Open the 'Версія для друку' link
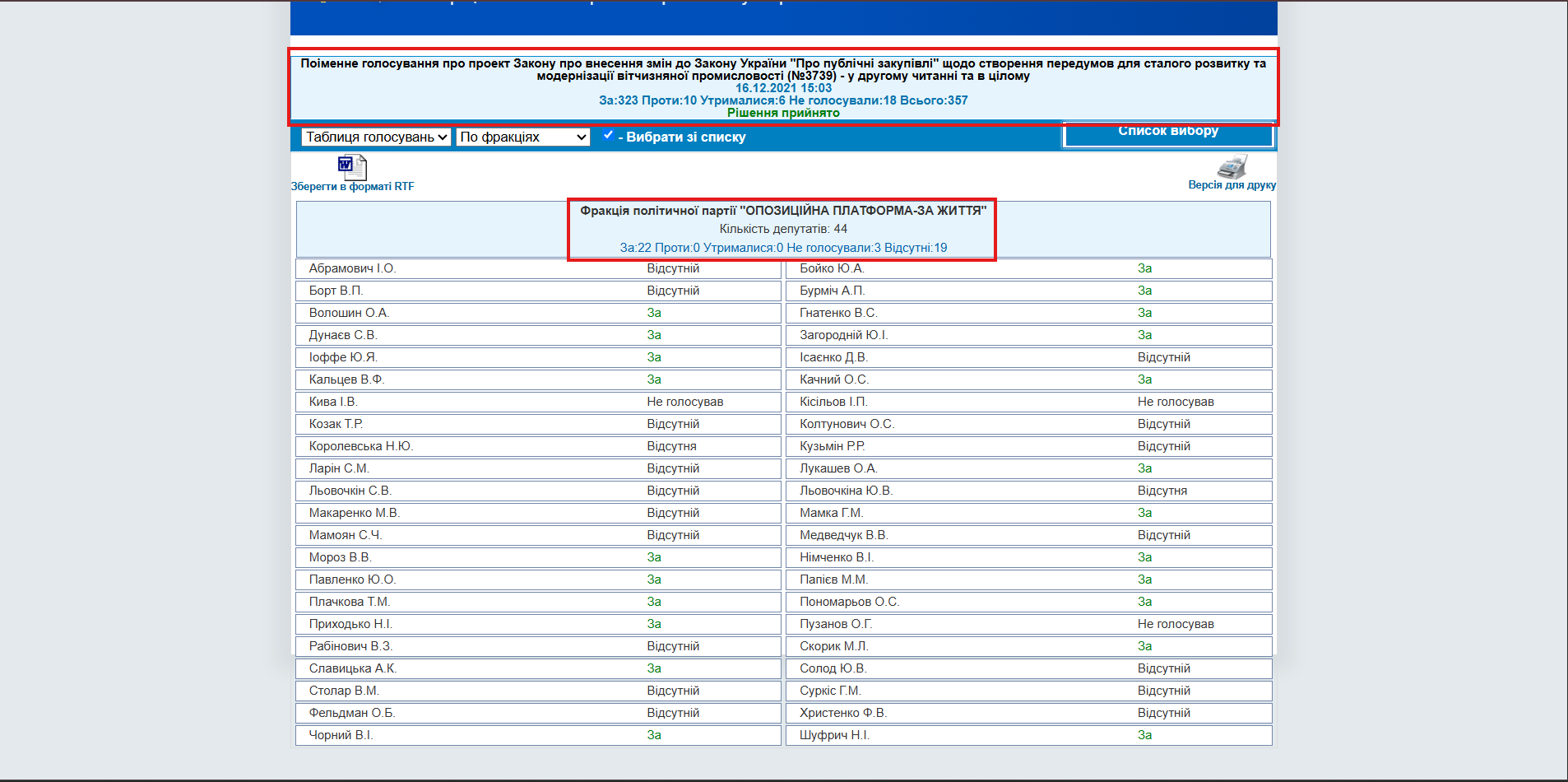1568x782 pixels. 1232,185
